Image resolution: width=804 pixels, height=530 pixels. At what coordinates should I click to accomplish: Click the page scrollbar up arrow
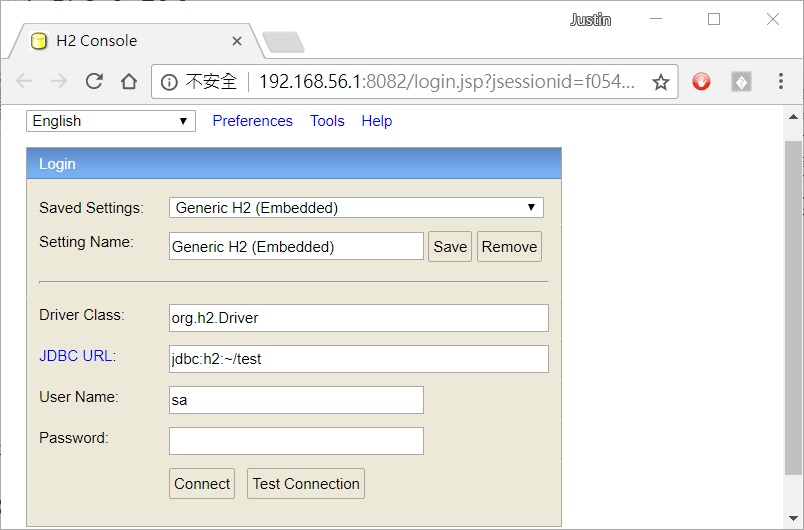[x=793, y=117]
